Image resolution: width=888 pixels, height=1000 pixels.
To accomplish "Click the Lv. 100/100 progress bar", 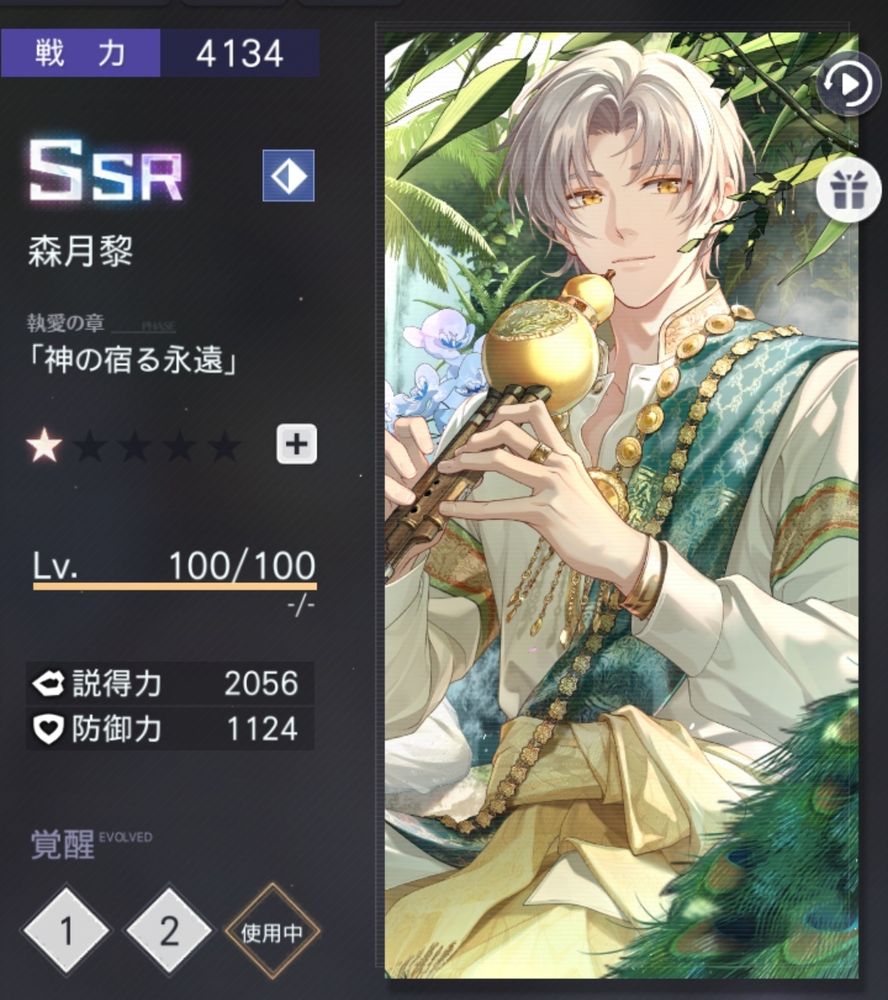I will coord(175,585).
